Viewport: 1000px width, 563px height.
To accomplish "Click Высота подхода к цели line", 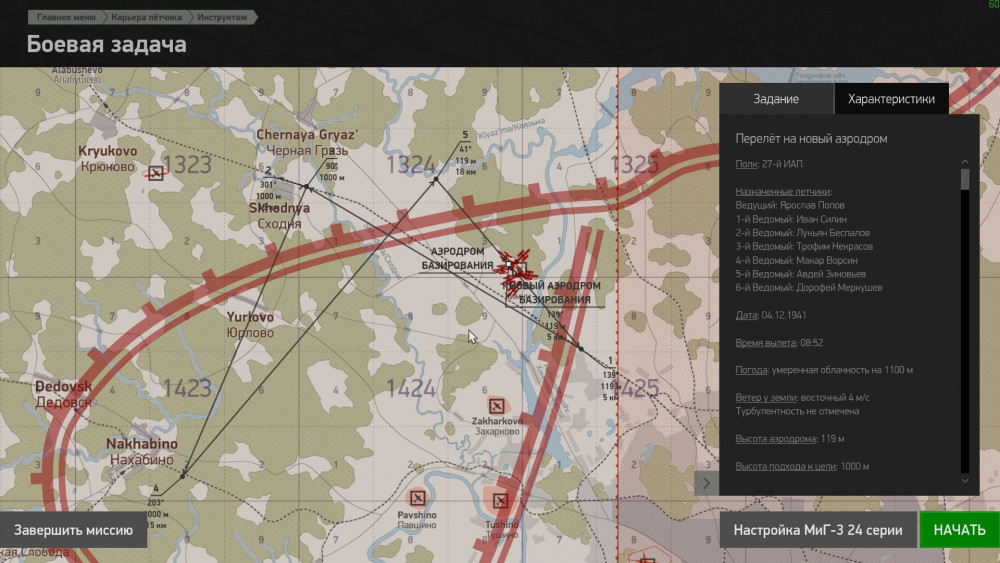I will tap(802, 466).
